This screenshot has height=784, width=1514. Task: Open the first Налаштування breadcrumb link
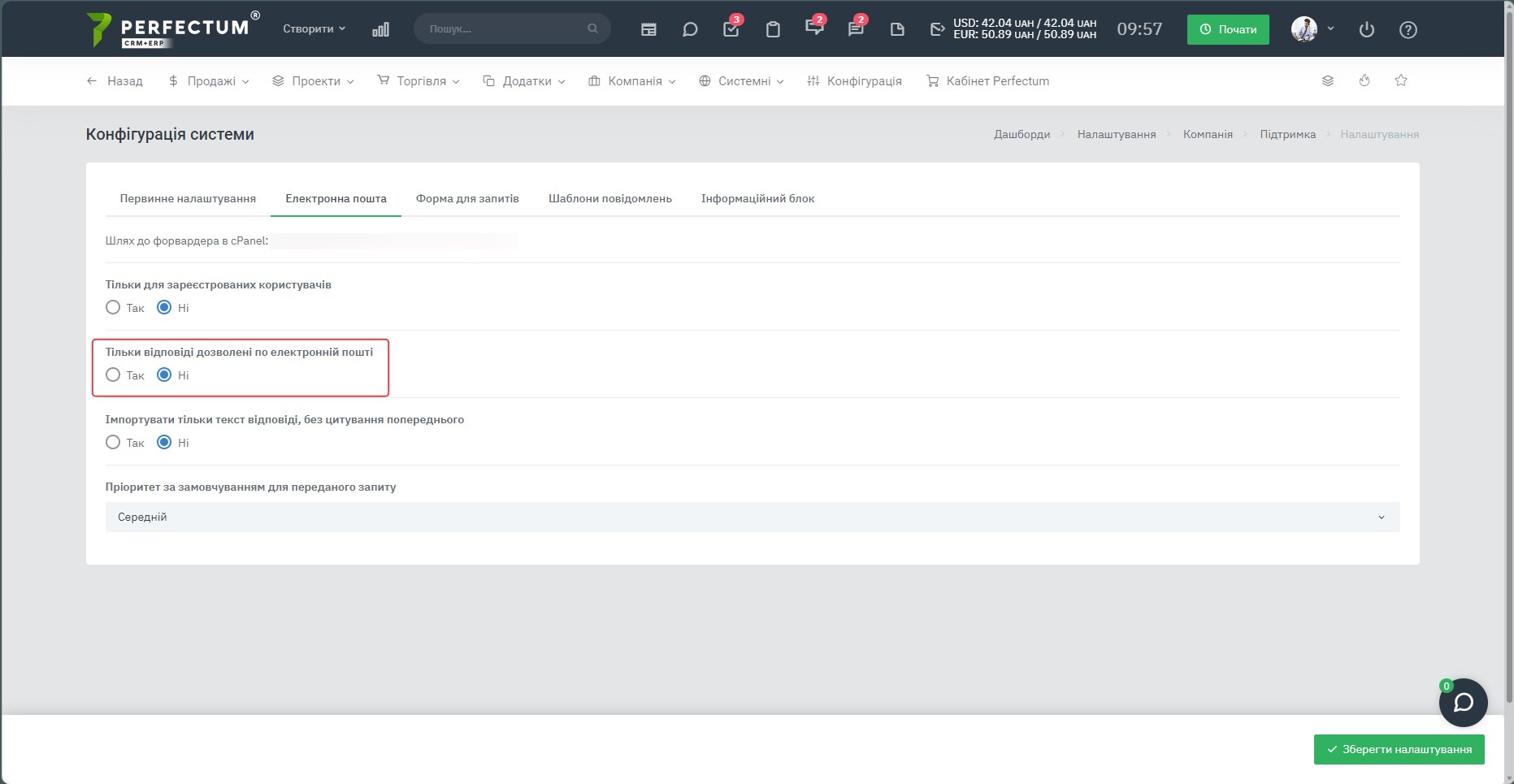coord(1117,134)
